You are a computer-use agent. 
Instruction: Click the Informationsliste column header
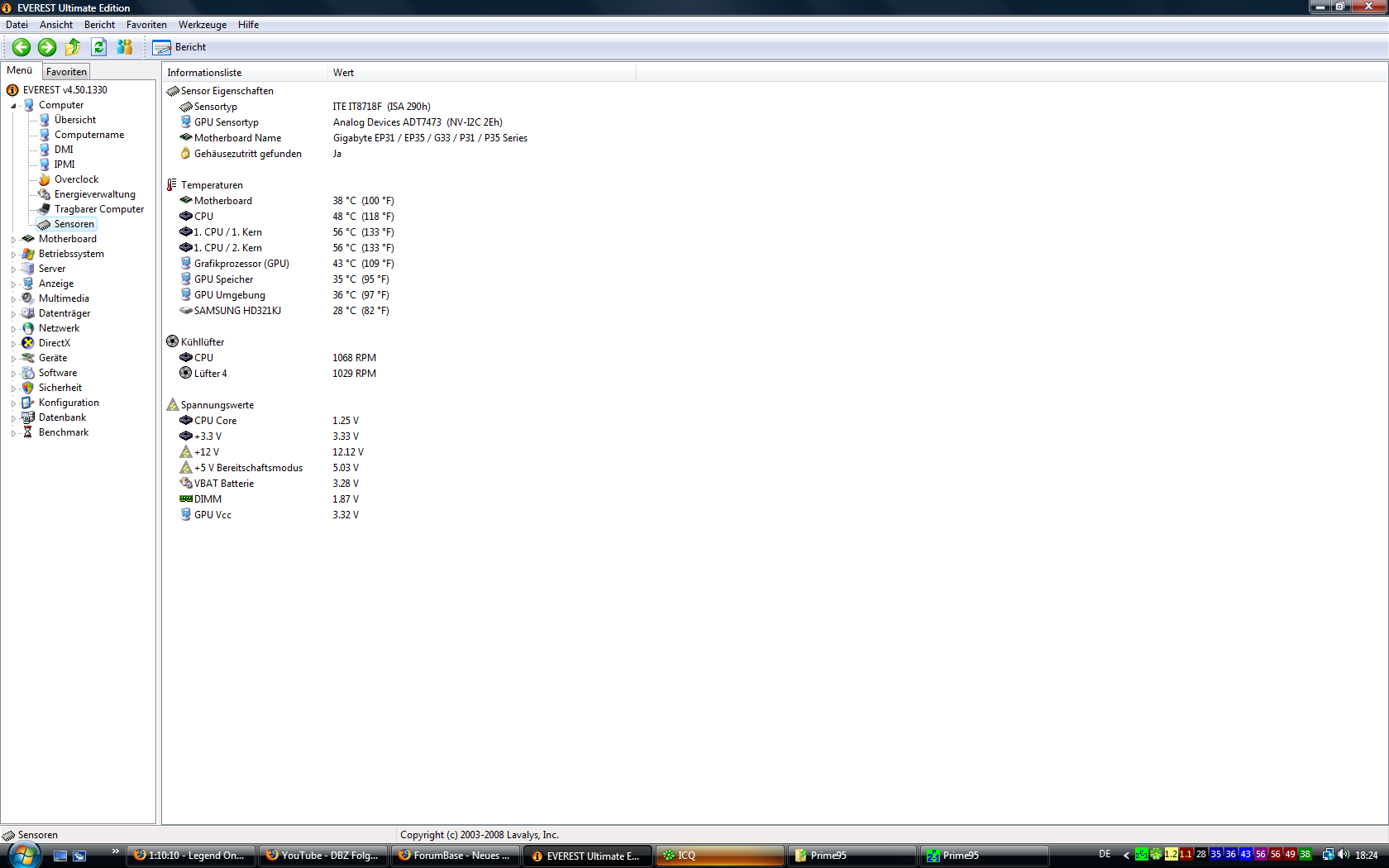click(x=245, y=73)
